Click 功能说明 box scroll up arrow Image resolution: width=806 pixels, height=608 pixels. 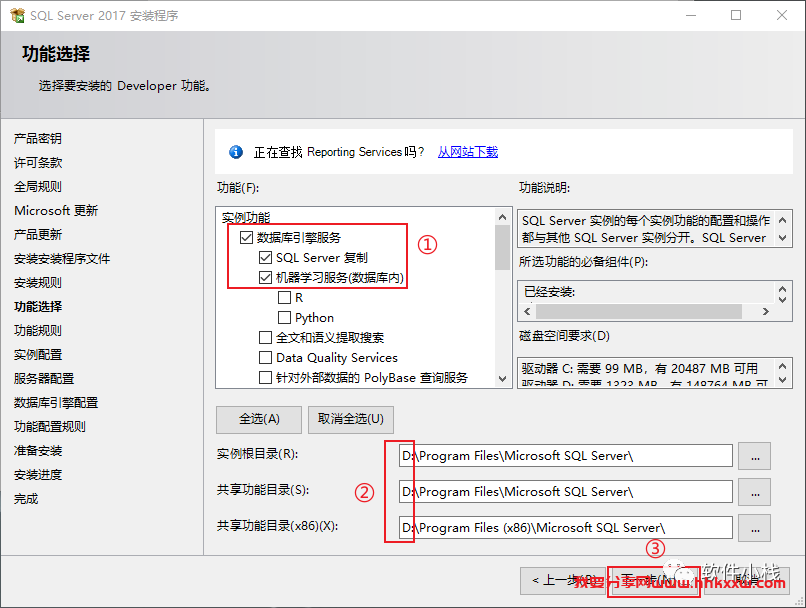(x=782, y=220)
